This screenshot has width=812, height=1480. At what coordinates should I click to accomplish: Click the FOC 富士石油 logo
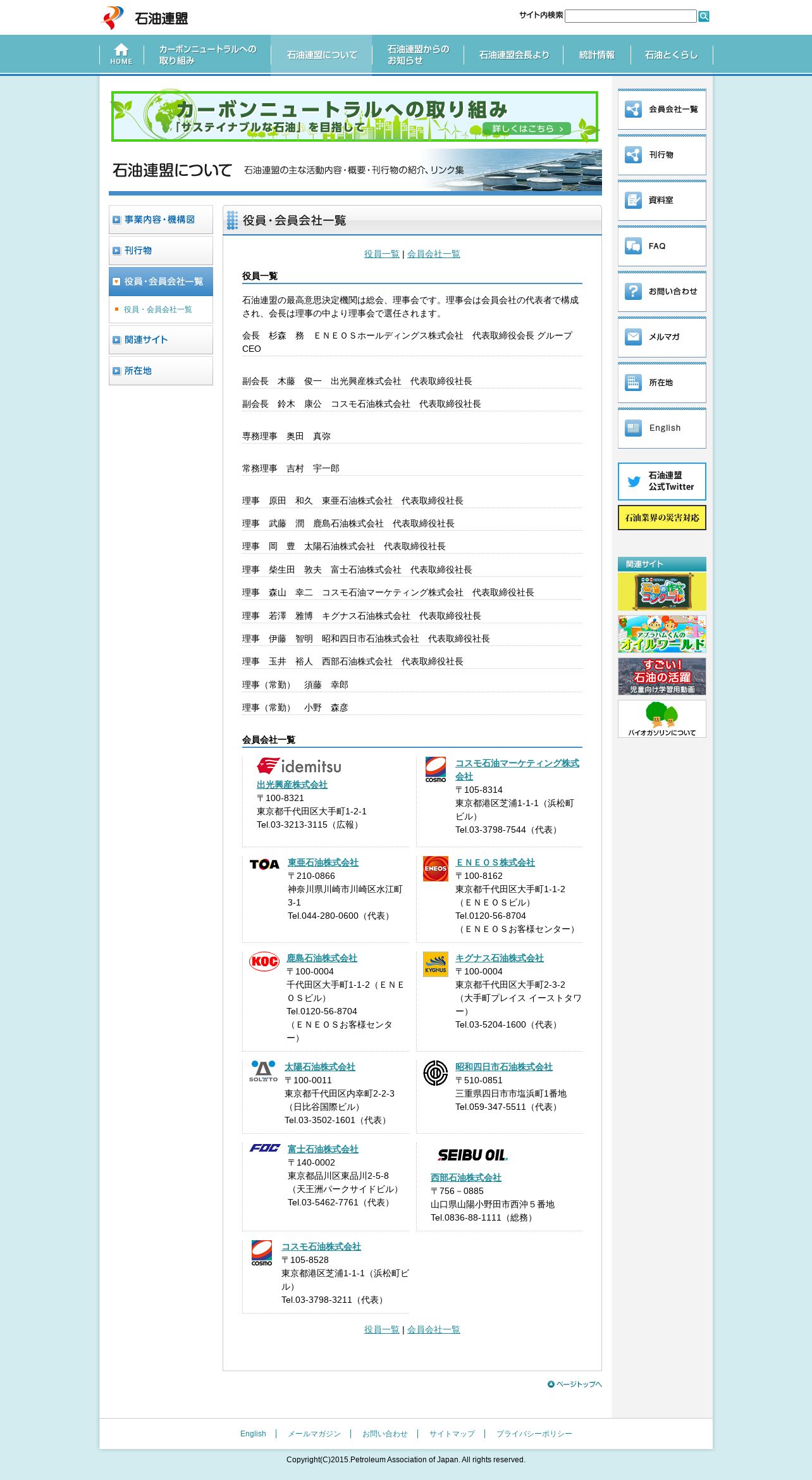click(x=265, y=1148)
